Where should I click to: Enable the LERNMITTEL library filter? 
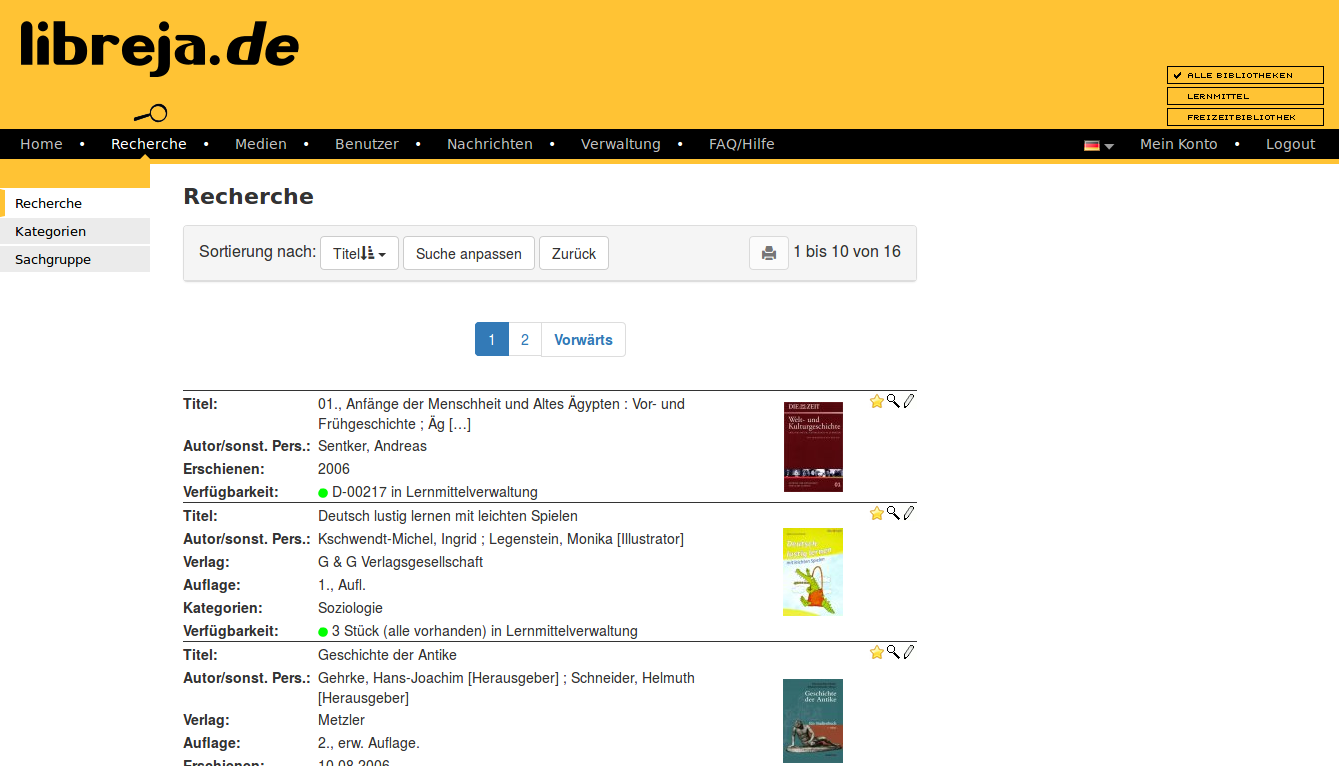1244,95
